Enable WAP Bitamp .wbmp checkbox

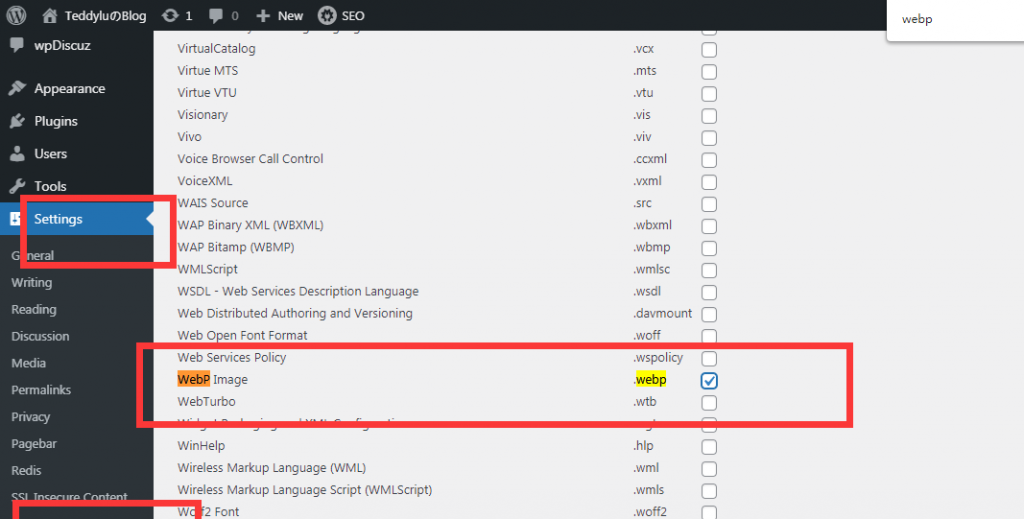(709, 248)
